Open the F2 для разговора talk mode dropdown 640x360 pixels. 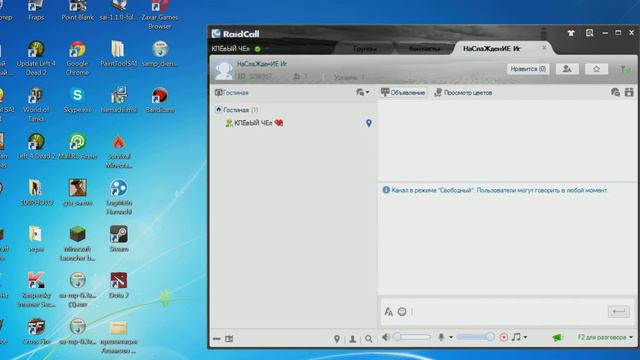605,338
